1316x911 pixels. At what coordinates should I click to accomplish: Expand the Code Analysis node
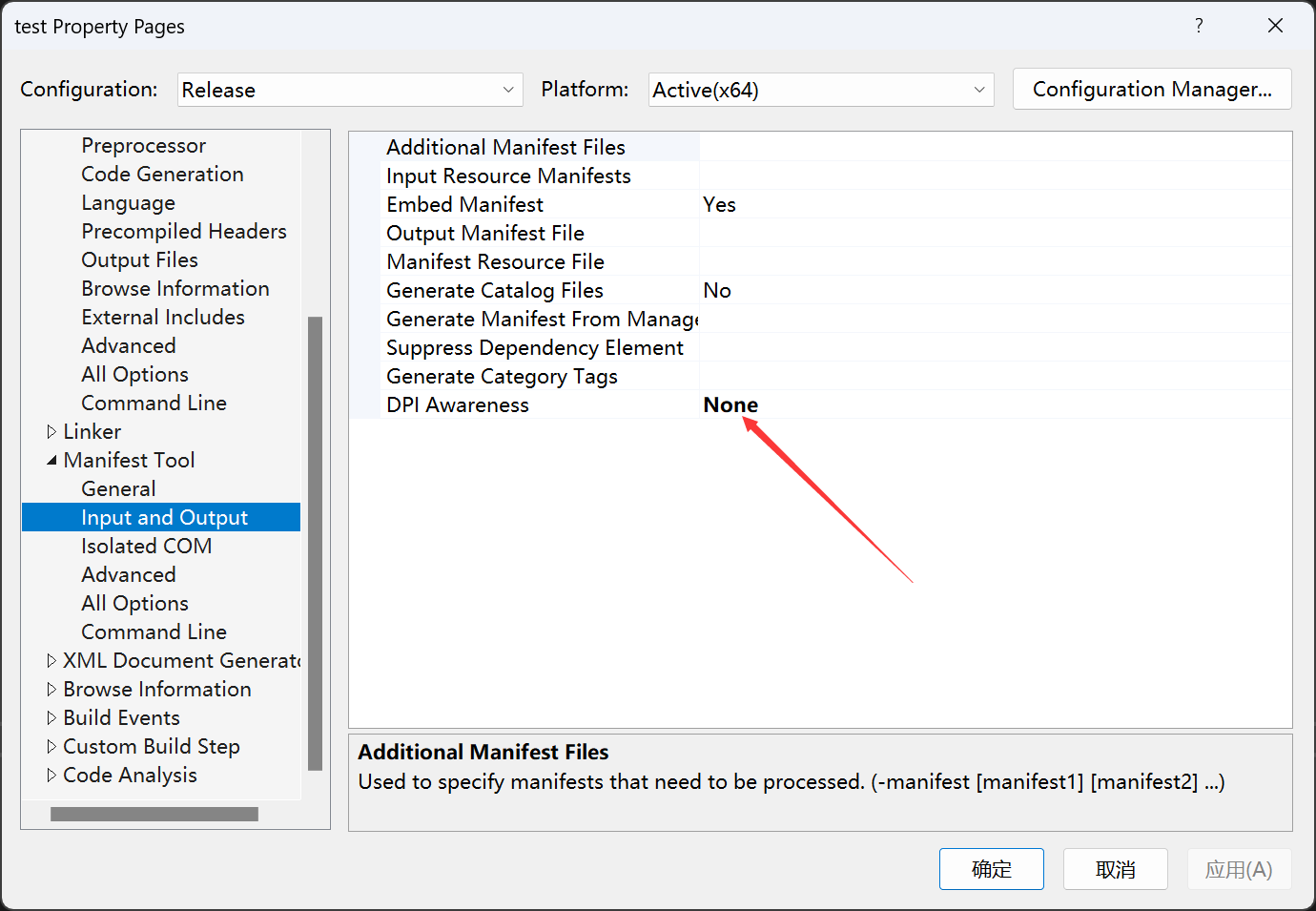(x=51, y=776)
